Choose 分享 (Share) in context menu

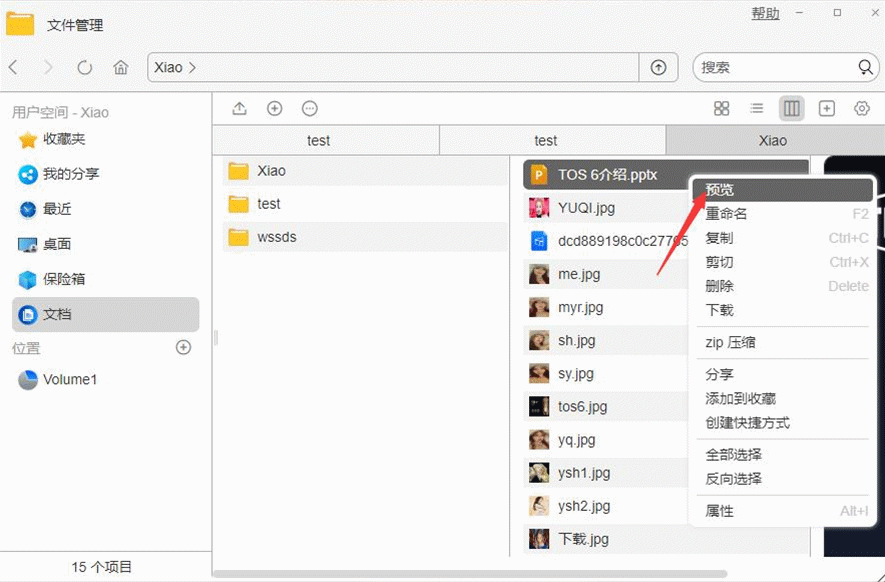point(782,374)
